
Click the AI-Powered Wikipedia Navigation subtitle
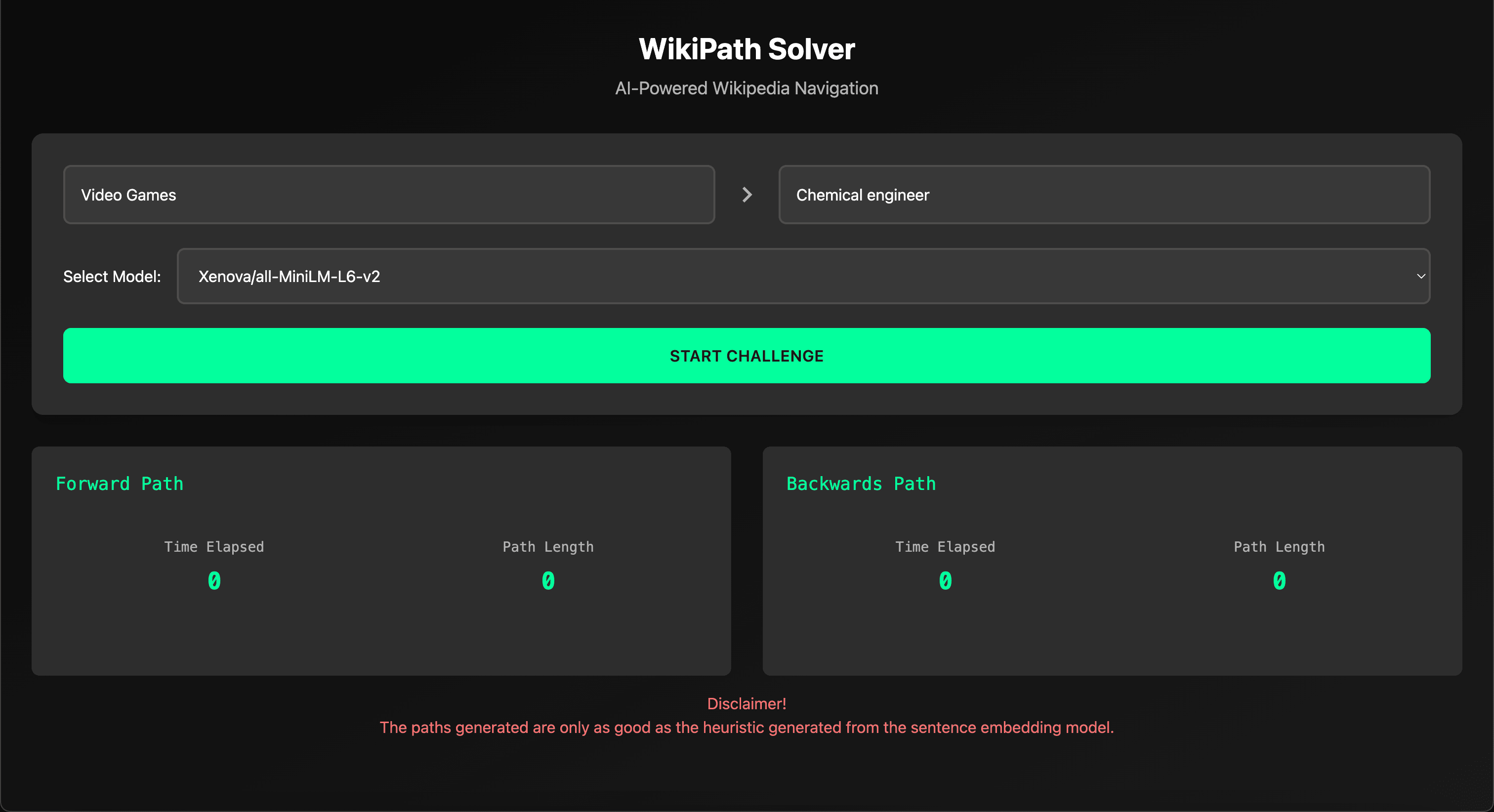click(747, 88)
